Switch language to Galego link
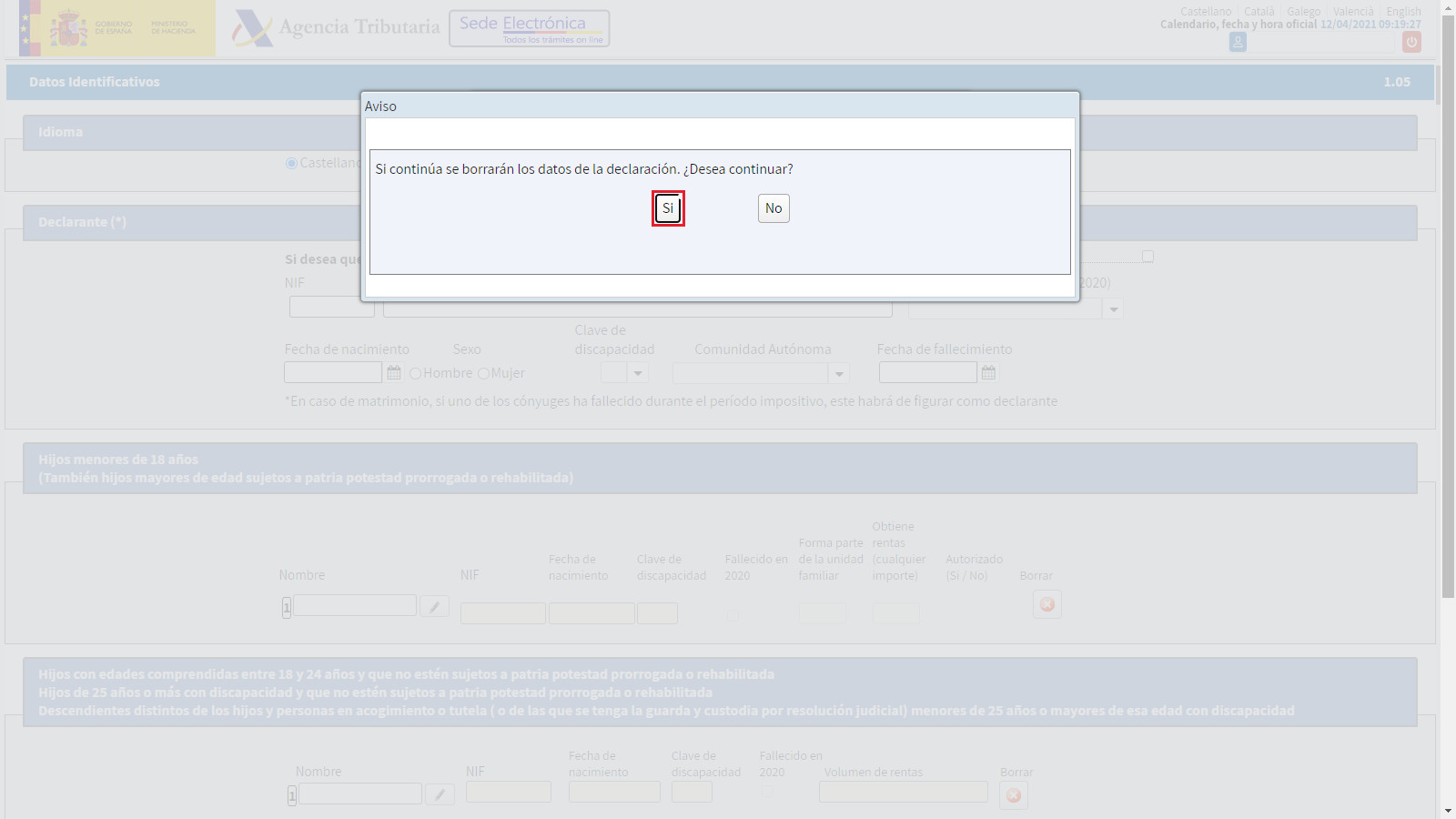Screen dimensions: 1456x819 click(1303, 12)
